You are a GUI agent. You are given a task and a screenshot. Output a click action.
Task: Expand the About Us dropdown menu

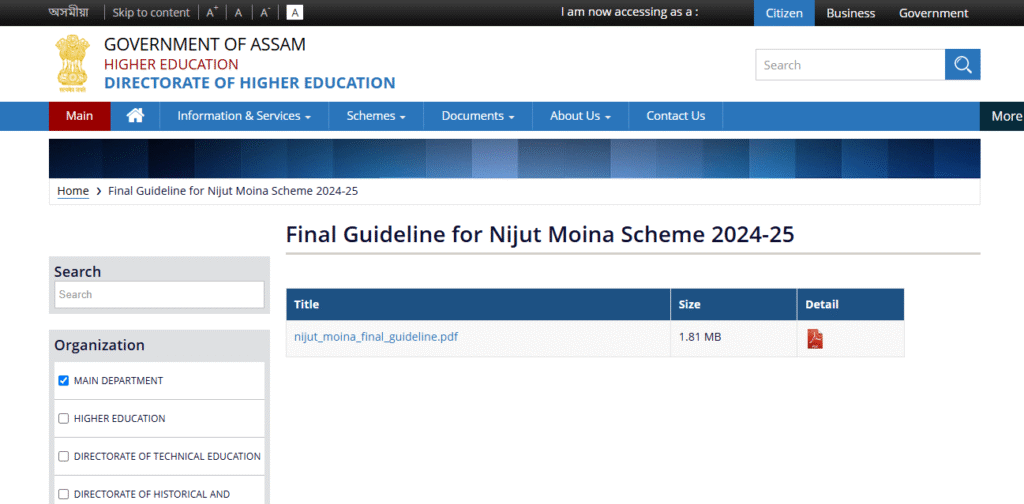[580, 116]
